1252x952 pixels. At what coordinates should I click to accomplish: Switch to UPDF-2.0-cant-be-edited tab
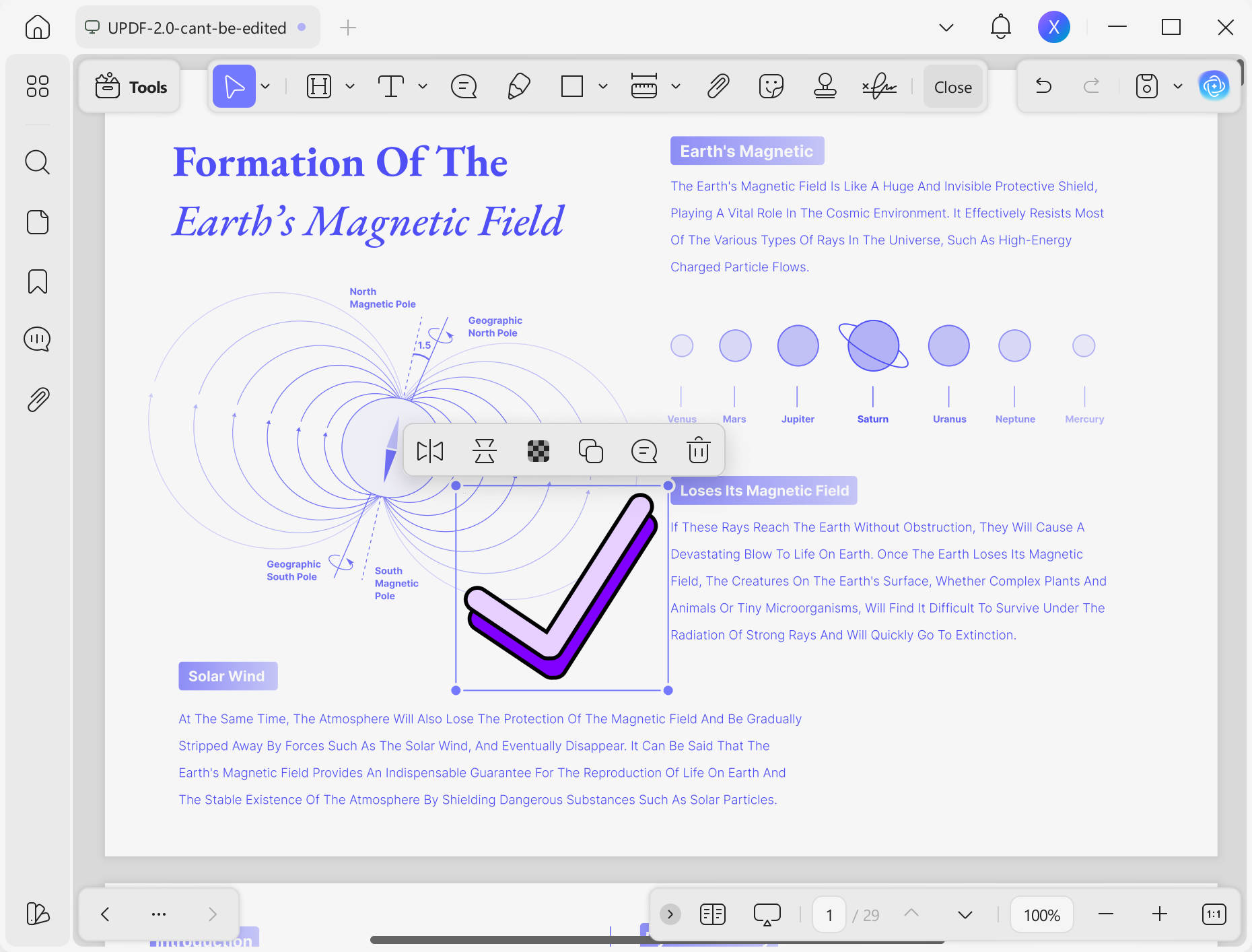[197, 28]
